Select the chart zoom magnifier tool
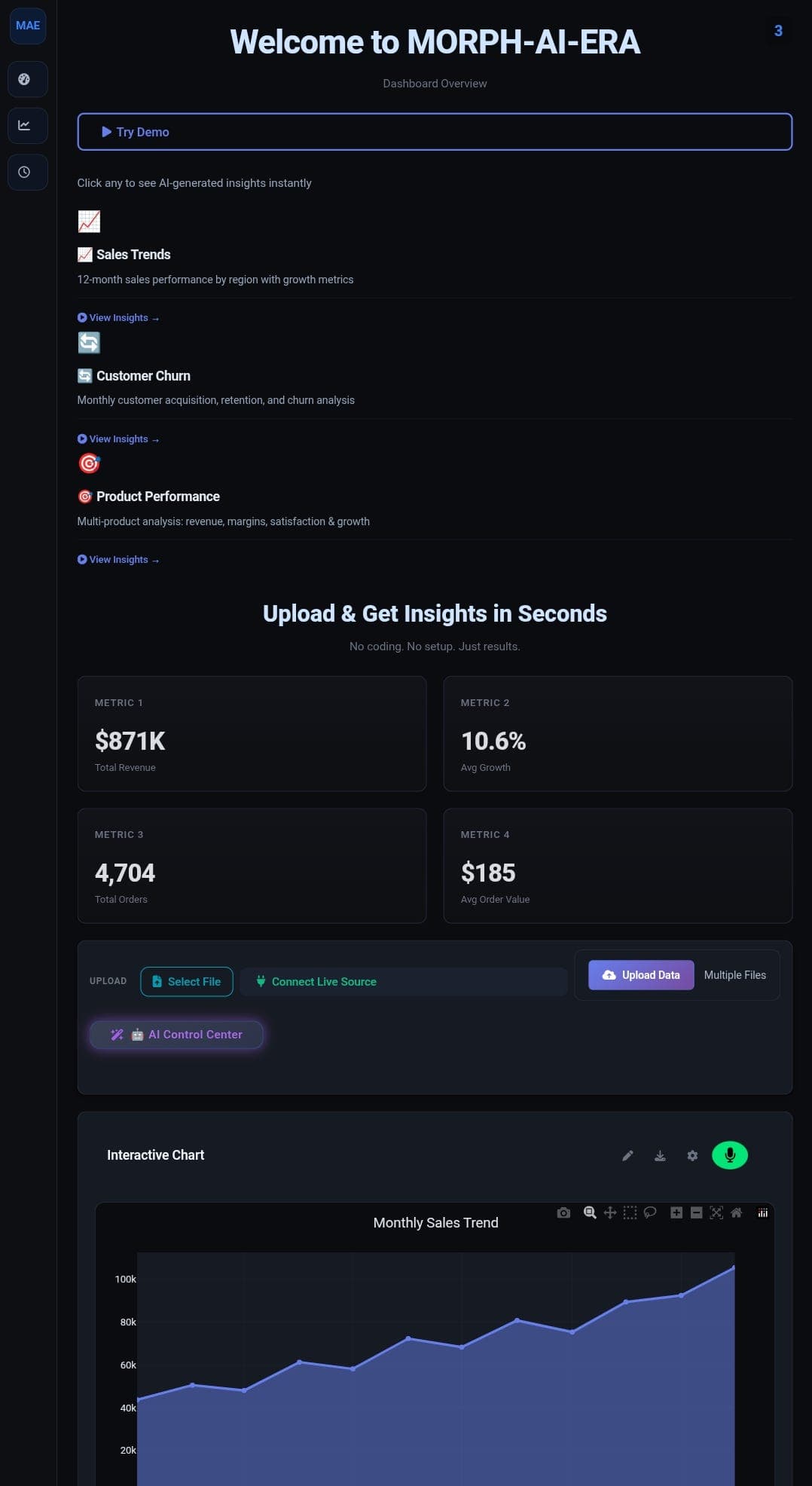812x1486 pixels. tap(590, 1212)
